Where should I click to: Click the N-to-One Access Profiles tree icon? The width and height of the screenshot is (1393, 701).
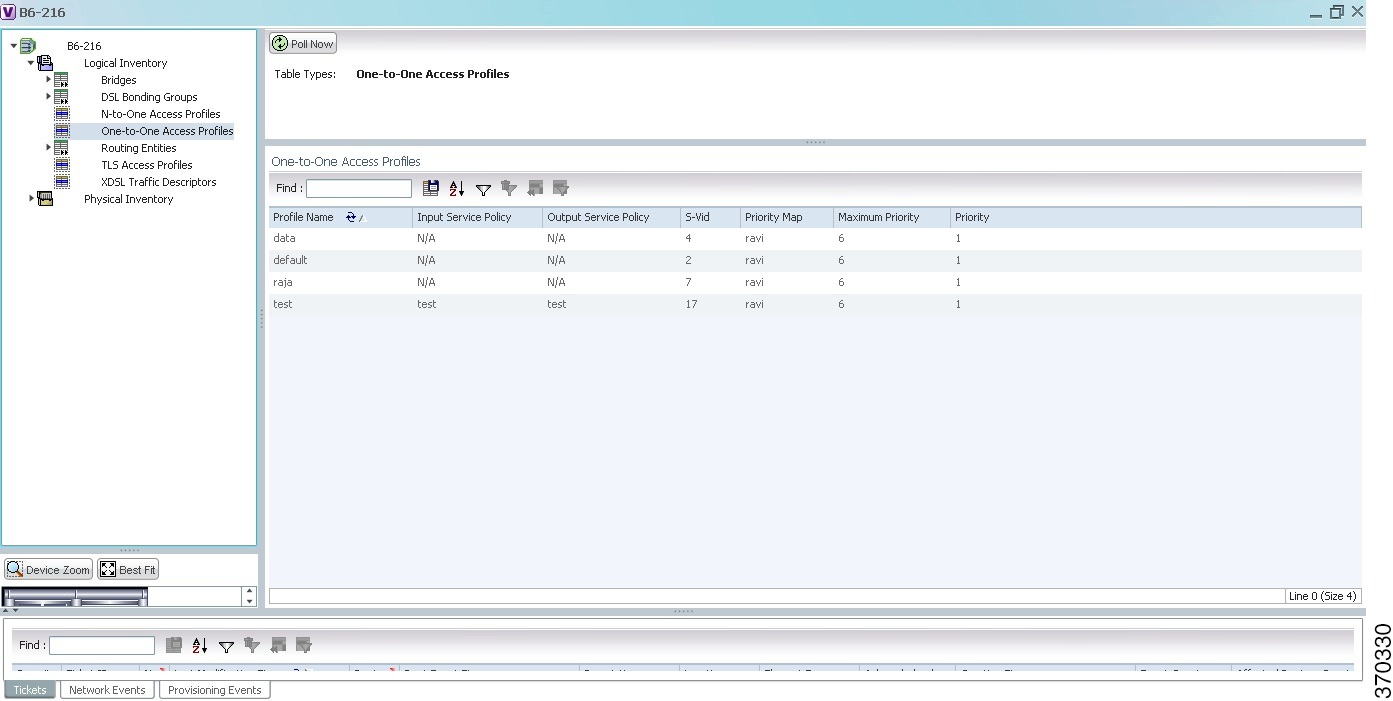tap(62, 114)
